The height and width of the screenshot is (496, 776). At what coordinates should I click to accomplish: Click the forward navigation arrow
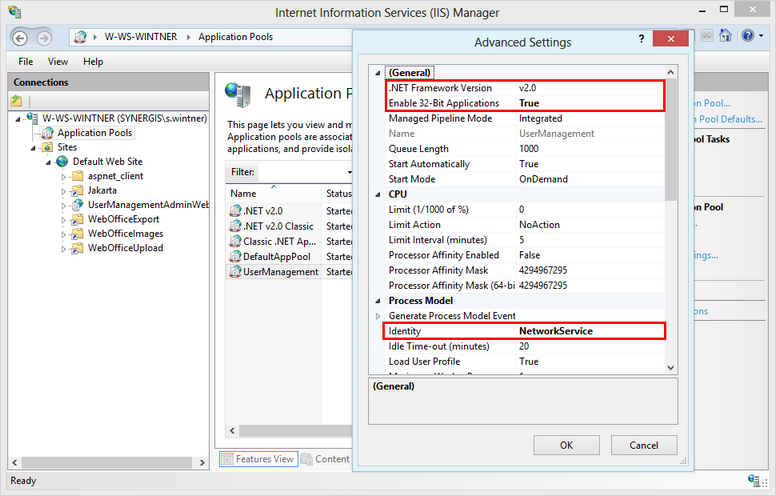point(44,38)
